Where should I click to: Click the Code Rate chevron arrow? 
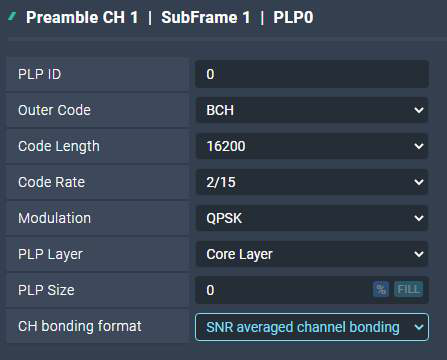point(419,182)
